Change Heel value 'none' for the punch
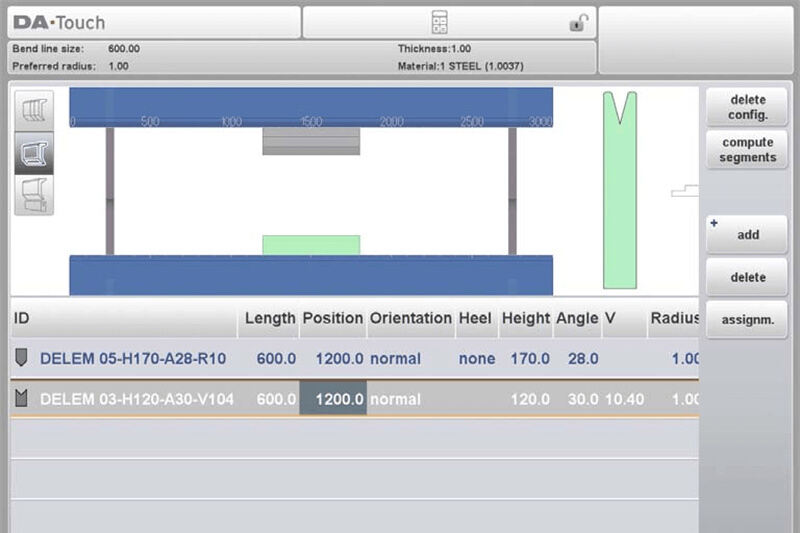This screenshot has height=533, width=800. [476, 358]
